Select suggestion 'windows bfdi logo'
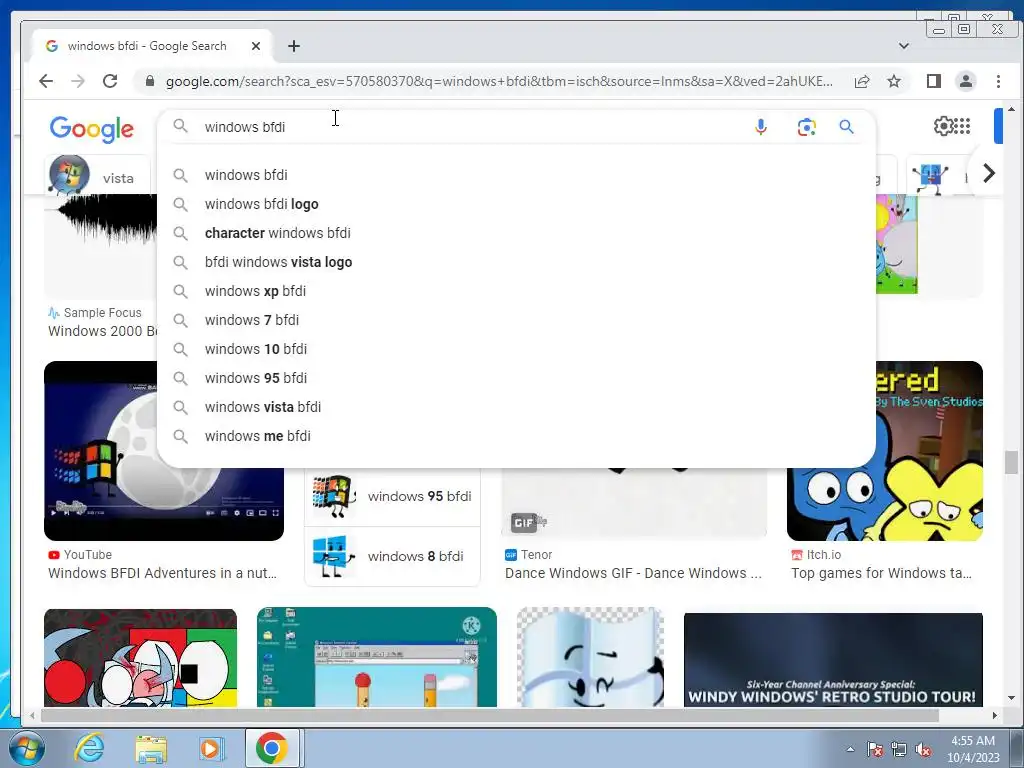 click(x=516, y=204)
